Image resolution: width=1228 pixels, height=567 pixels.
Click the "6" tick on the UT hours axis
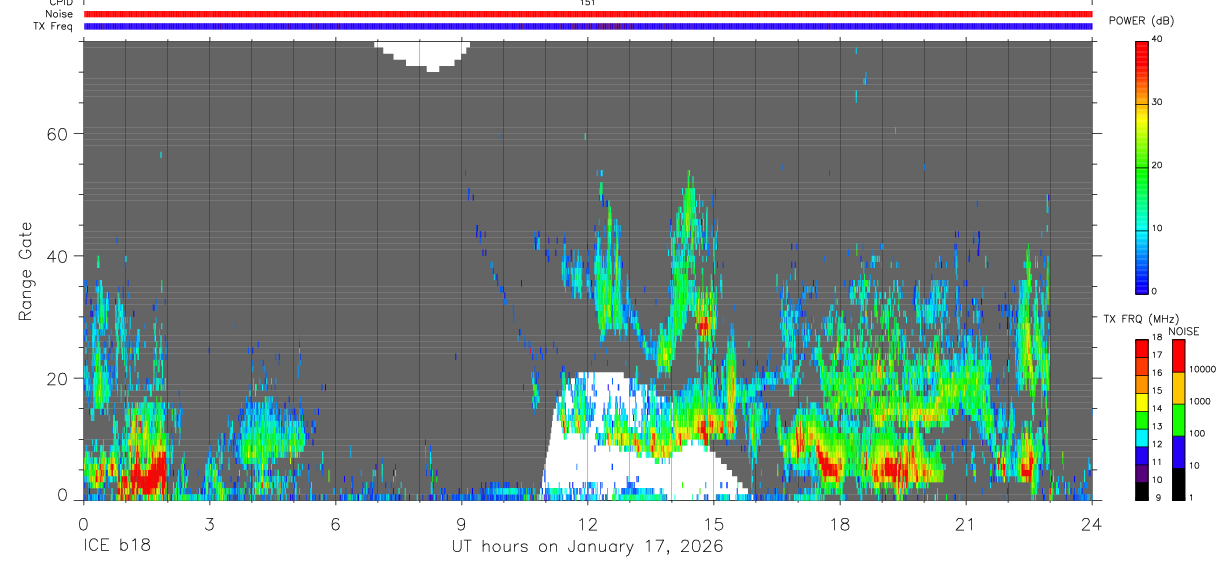point(335,524)
